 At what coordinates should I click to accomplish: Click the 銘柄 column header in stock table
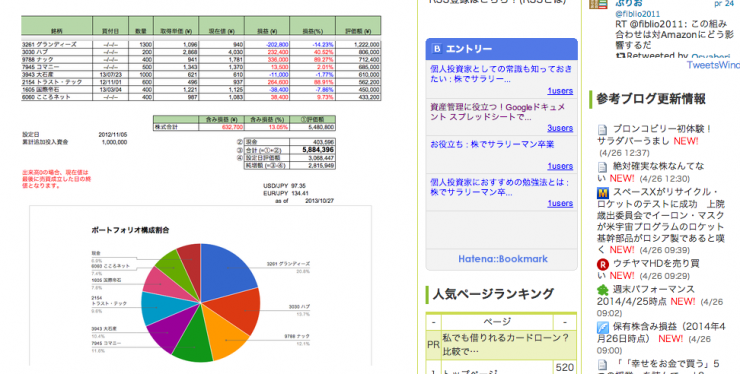coord(57,31)
